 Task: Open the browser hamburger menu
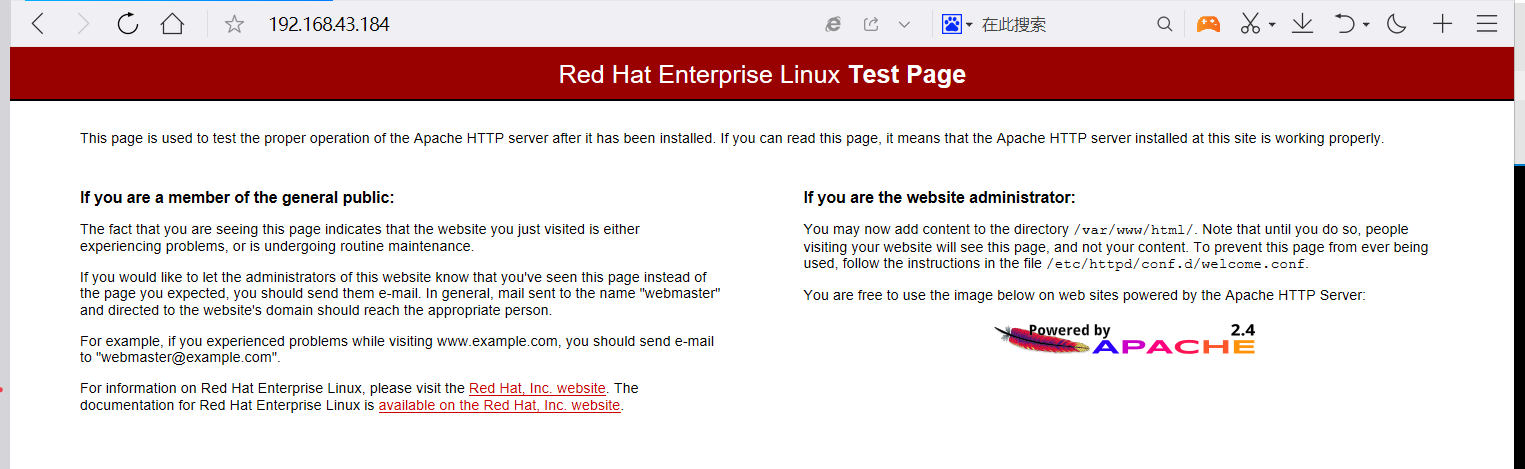pos(1487,24)
